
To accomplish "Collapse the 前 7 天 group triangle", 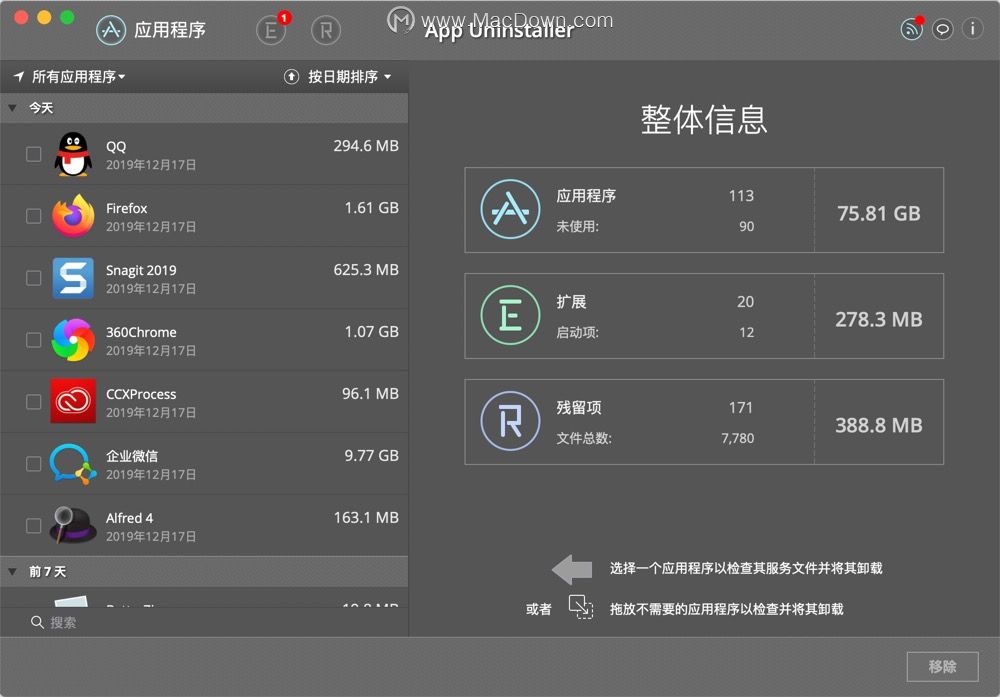I will point(12,571).
